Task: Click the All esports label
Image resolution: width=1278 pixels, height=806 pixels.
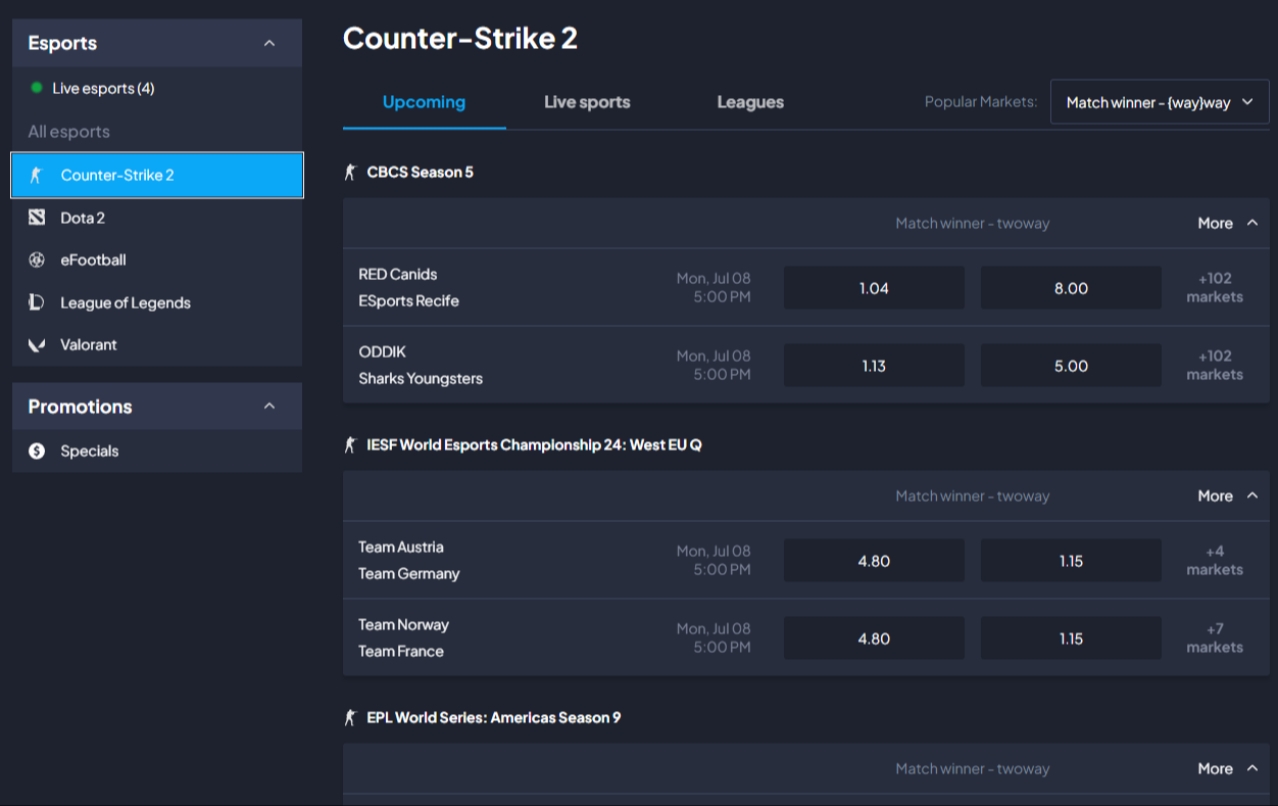Action: click(x=69, y=131)
